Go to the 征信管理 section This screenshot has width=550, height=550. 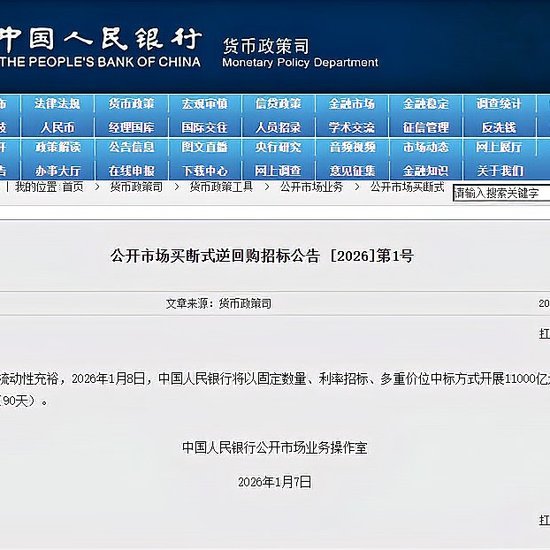click(x=426, y=128)
